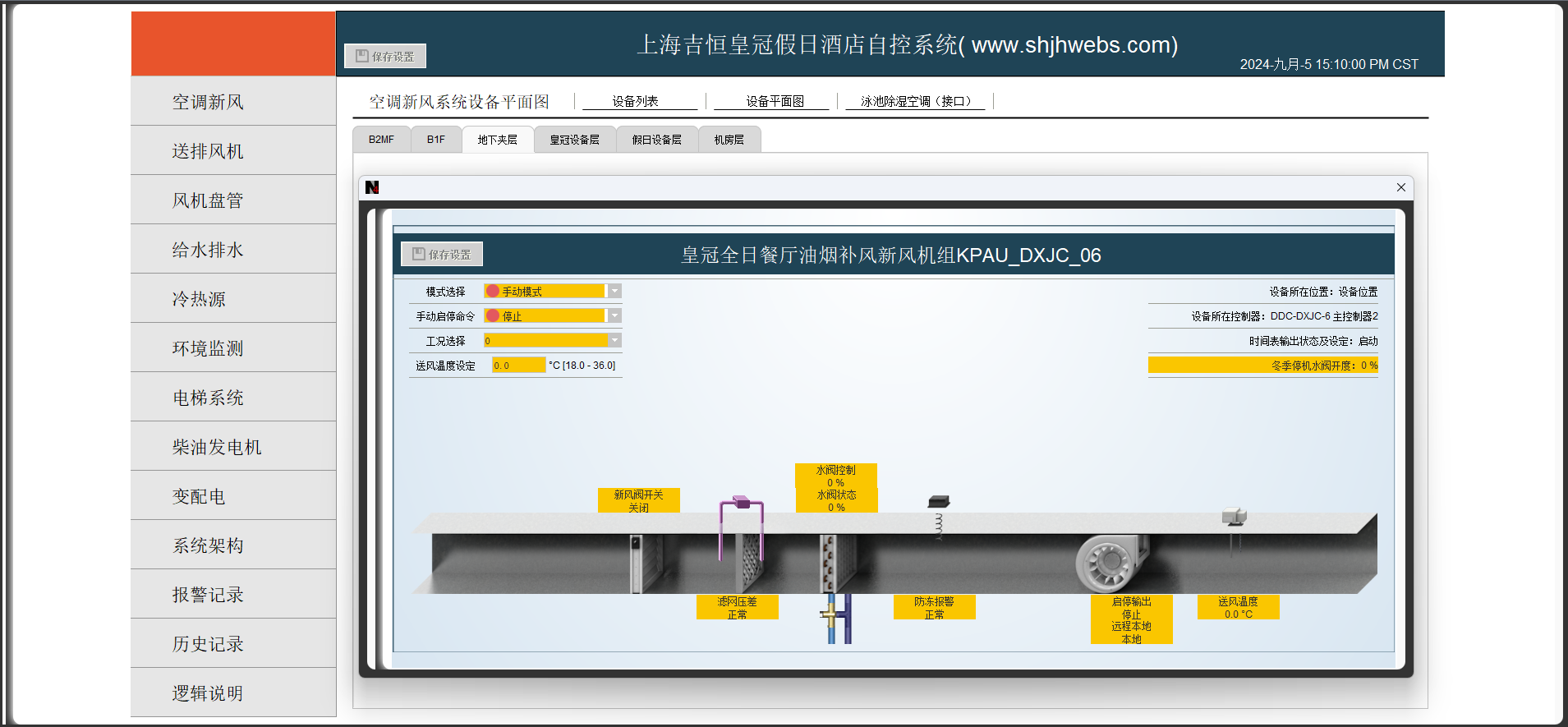Click the orange logo block
Viewport: 1568px width, 727px height.
click(x=233, y=44)
